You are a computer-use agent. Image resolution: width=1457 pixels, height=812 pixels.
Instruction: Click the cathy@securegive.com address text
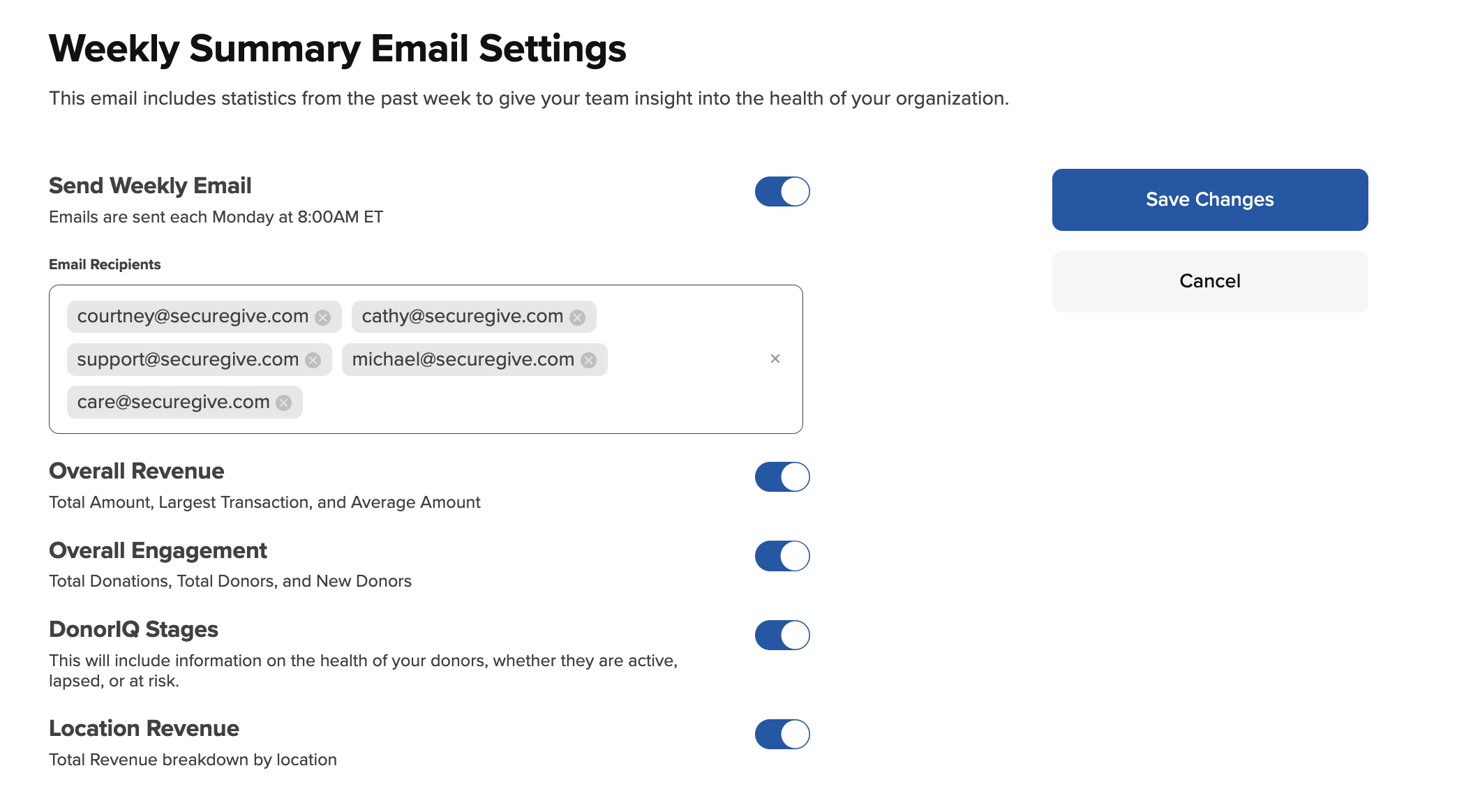[x=462, y=317]
